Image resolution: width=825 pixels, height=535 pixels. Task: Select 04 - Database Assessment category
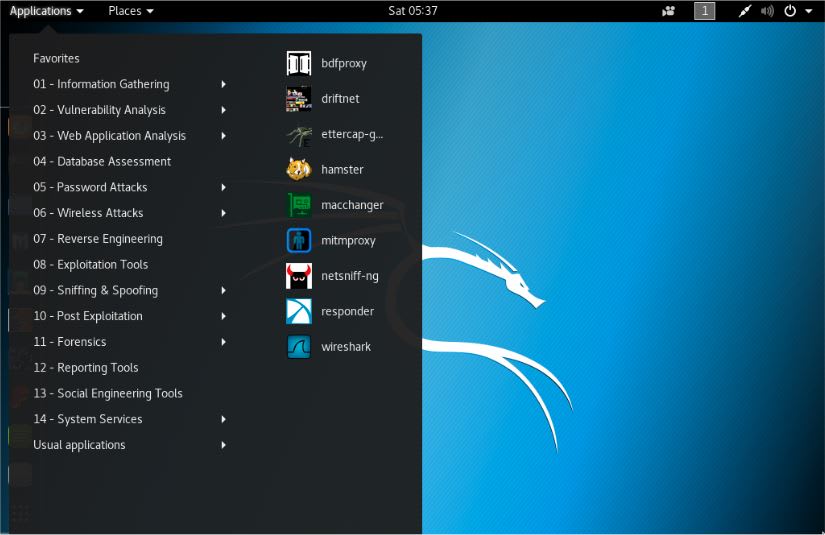(x=102, y=161)
